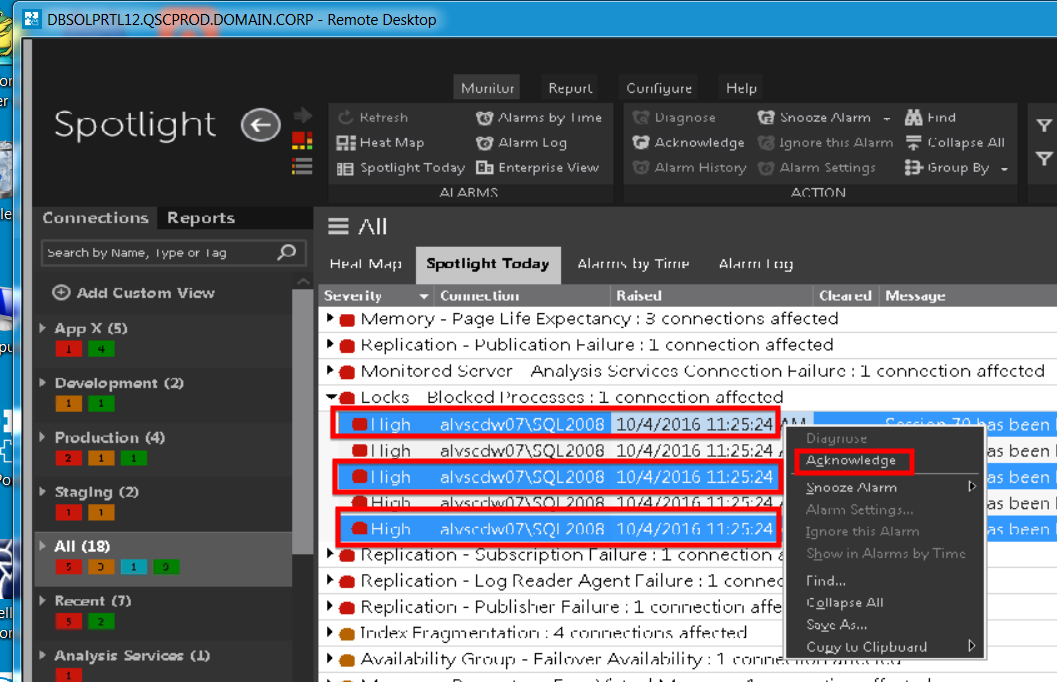Open the Report ribbon tab
The height and width of the screenshot is (682, 1057).
[x=570, y=88]
